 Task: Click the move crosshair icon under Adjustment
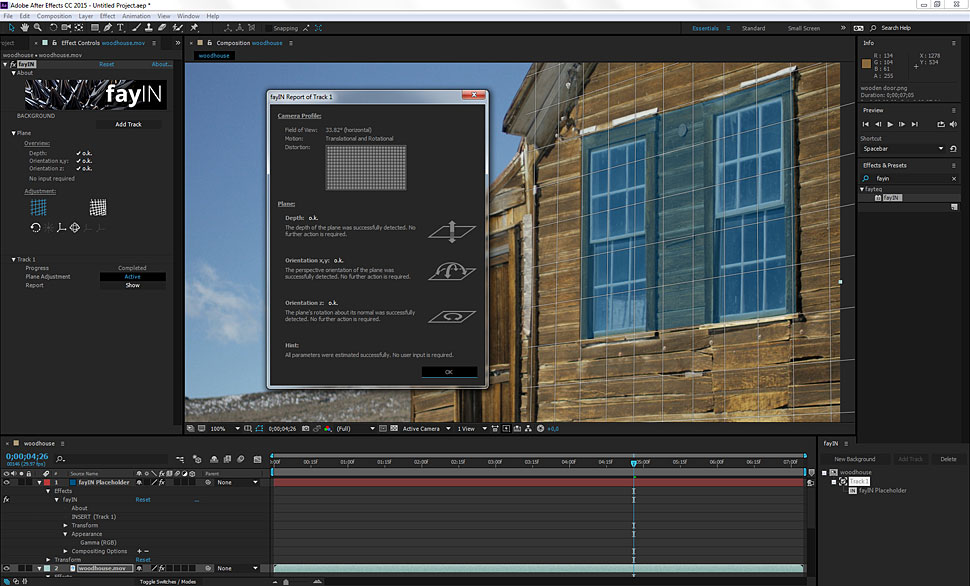(x=74, y=228)
